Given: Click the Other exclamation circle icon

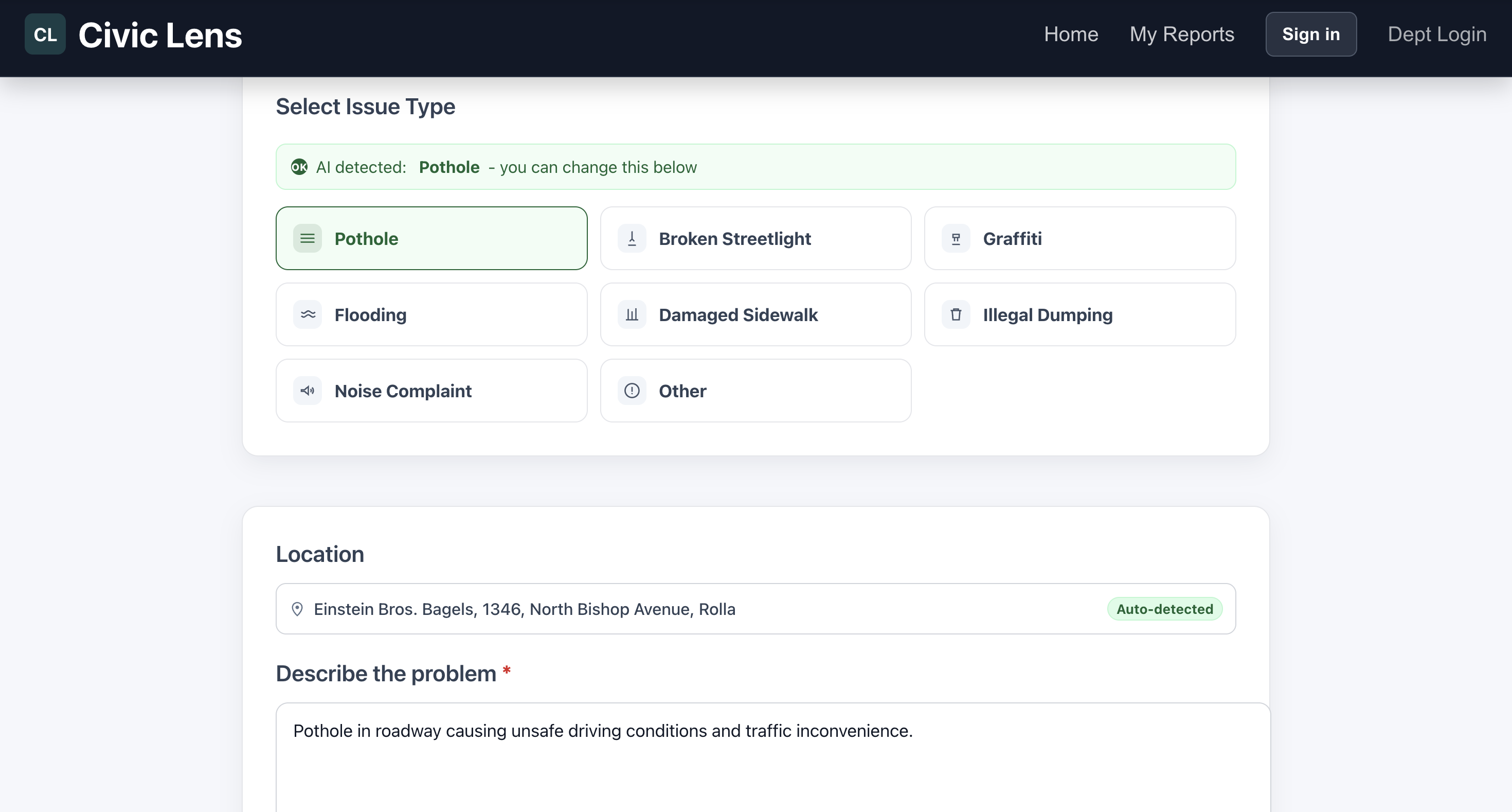Looking at the screenshot, I should (632, 391).
